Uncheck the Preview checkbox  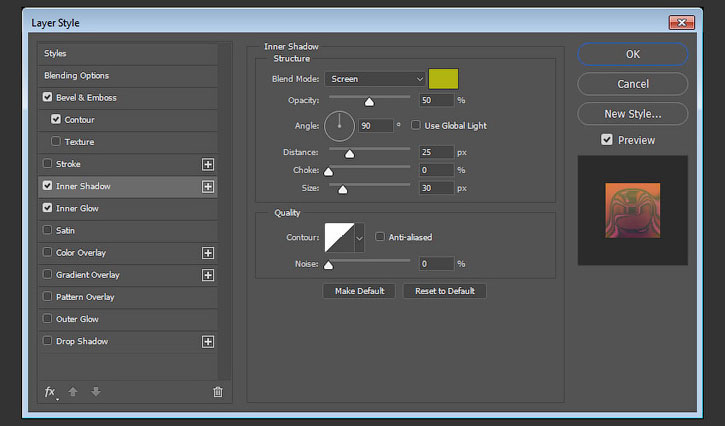pos(607,140)
